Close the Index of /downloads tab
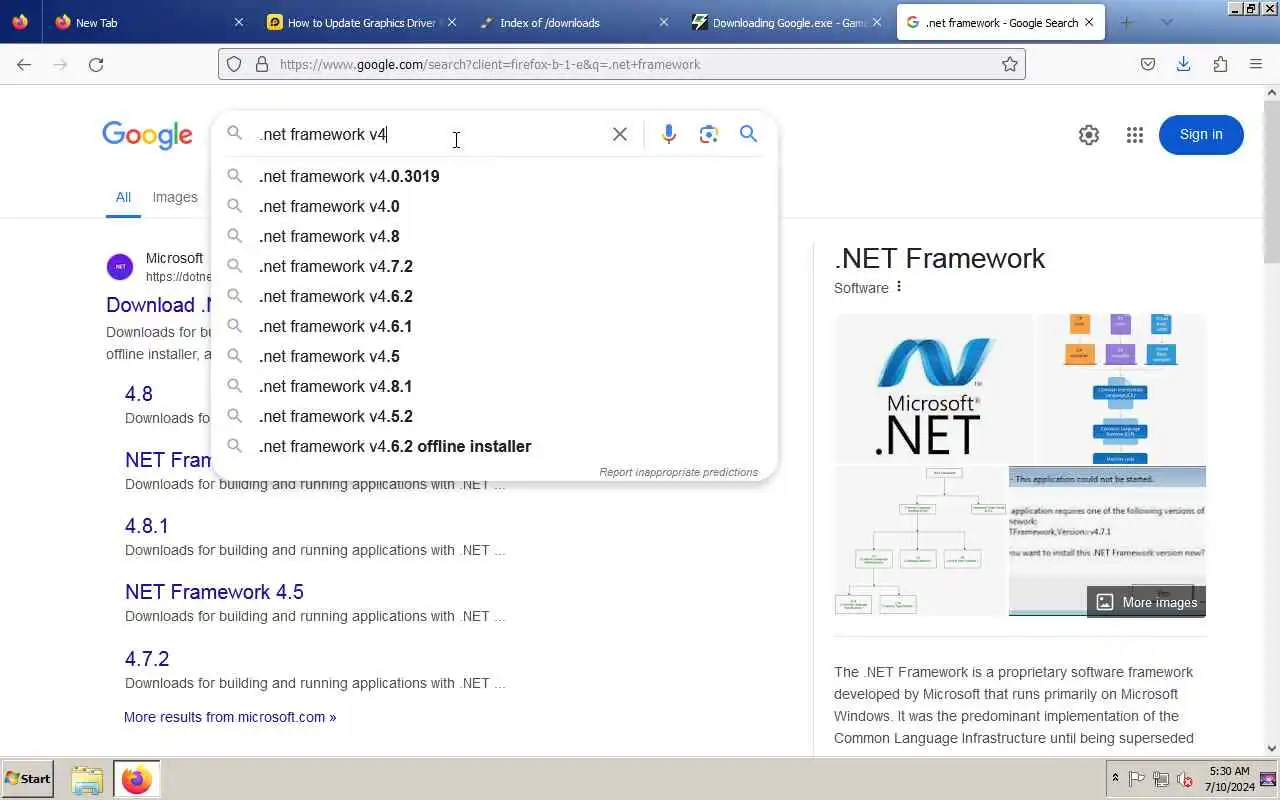The height and width of the screenshot is (800, 1280). pos(663,22)
